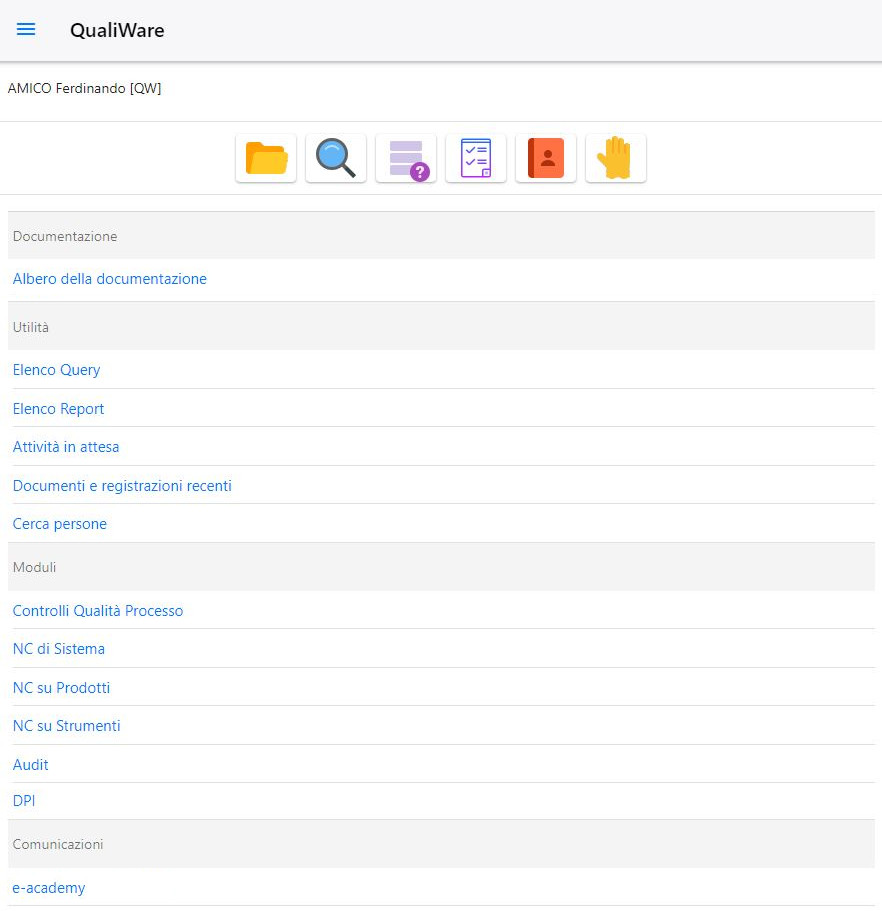Image resolution: width=882 pixels, height=911 pixels.
Task: Click the yellow folder documentation icon
Action: pyautogui.click(x=266, y=158)
